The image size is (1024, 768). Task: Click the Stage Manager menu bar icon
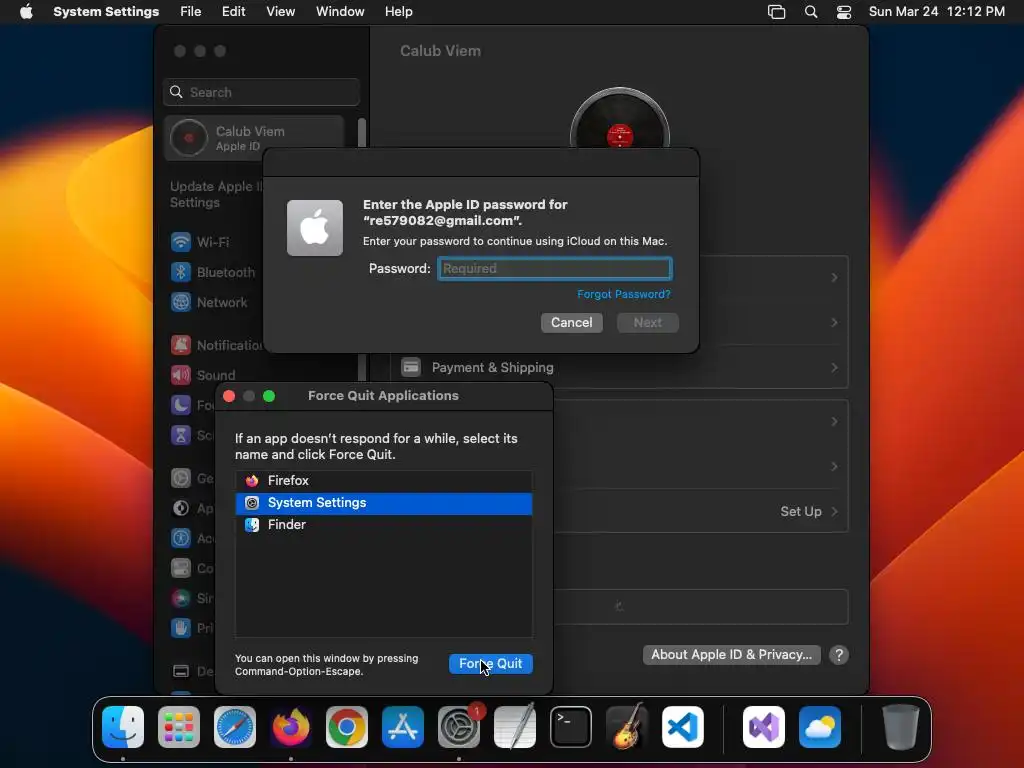(776, 12)
